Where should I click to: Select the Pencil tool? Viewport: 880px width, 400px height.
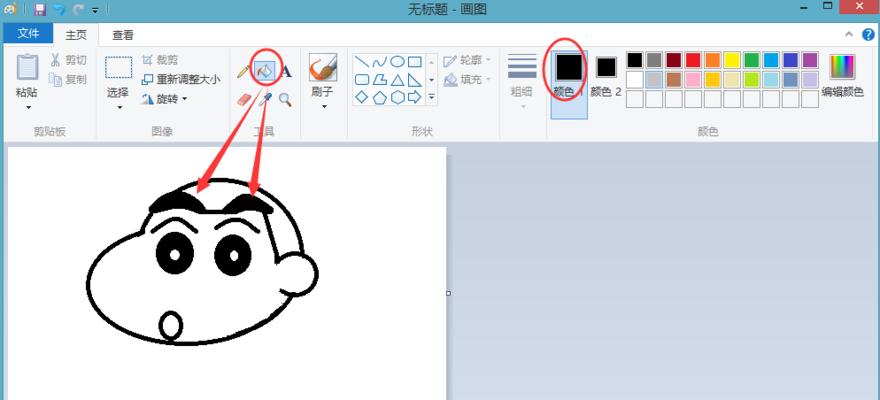(x=243, y=72)
